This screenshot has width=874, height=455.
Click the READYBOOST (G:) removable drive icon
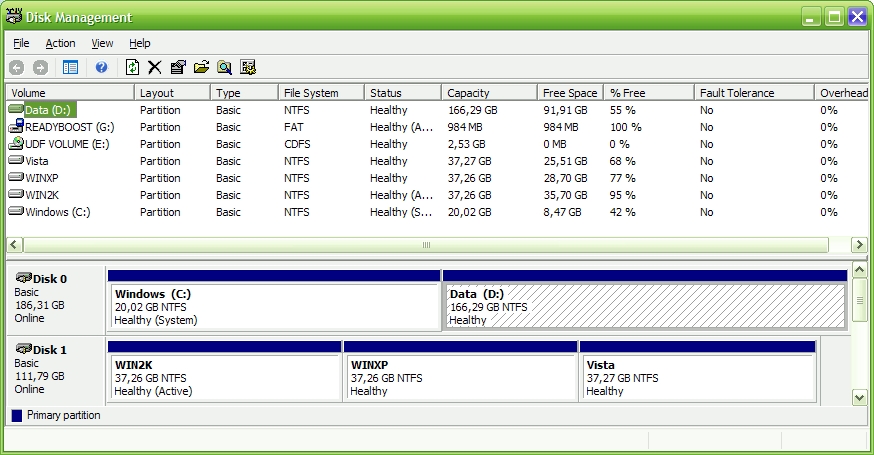pyautogui.click(x=16, y=126)
